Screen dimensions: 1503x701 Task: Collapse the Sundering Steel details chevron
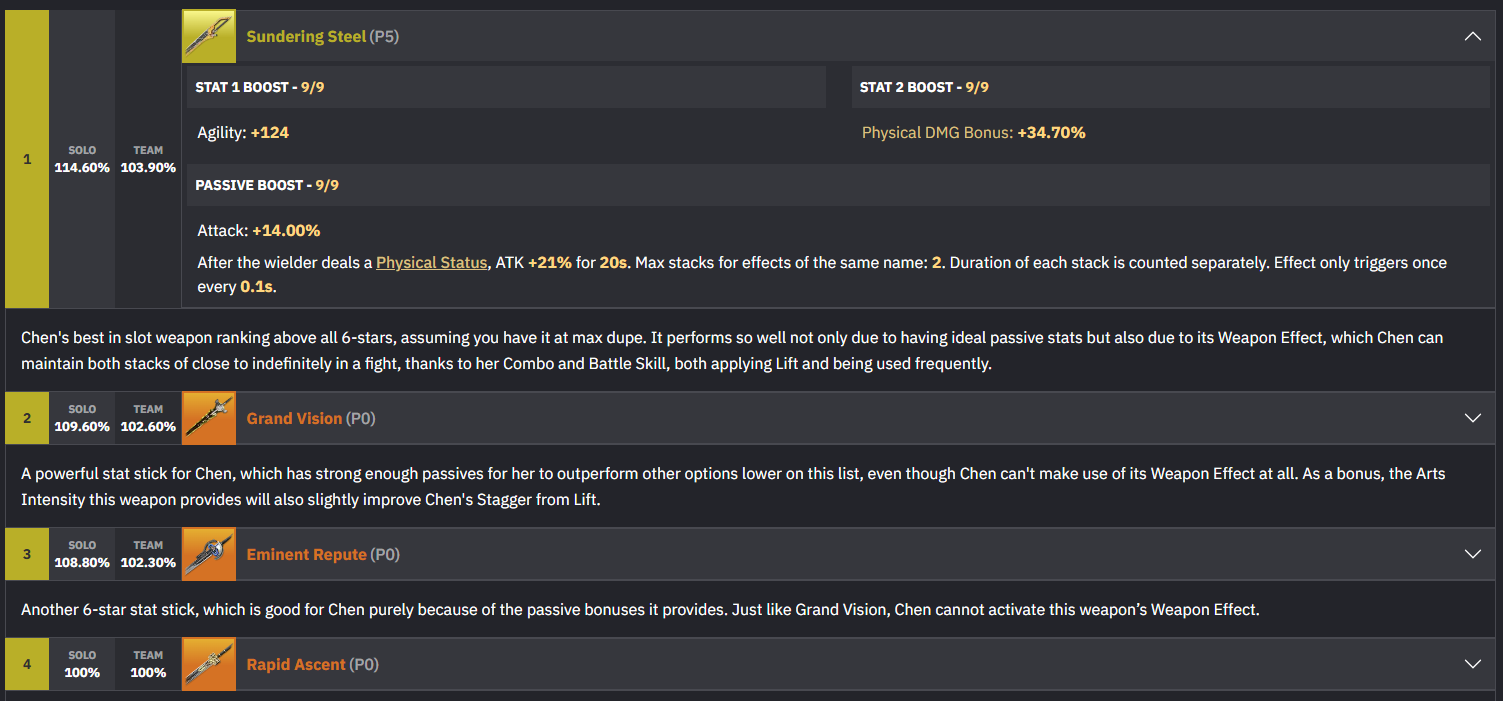point(1472,36)
